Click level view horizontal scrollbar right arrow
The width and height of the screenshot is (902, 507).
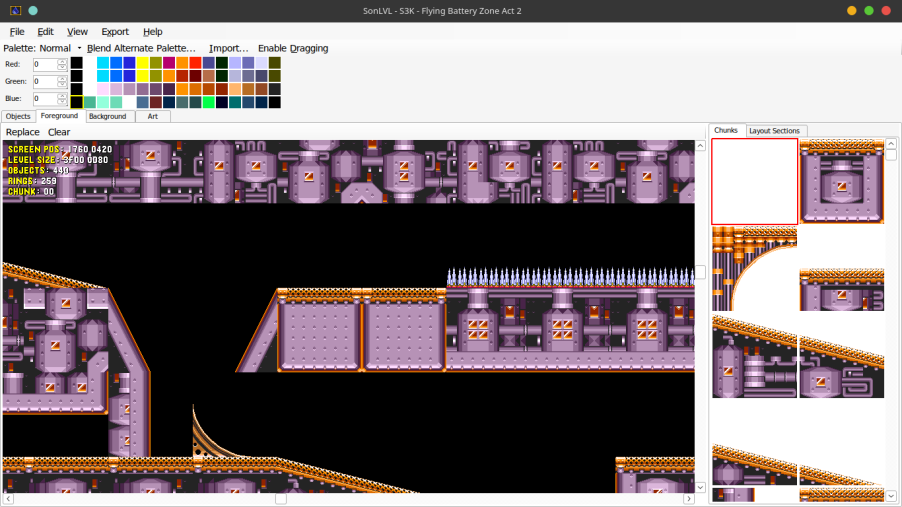[x=689, y=498]
